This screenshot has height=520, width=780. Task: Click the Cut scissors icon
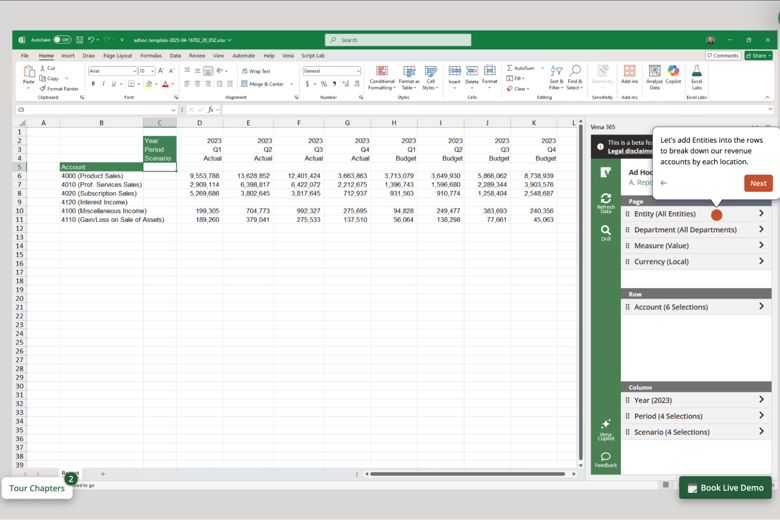click(43, 68)
